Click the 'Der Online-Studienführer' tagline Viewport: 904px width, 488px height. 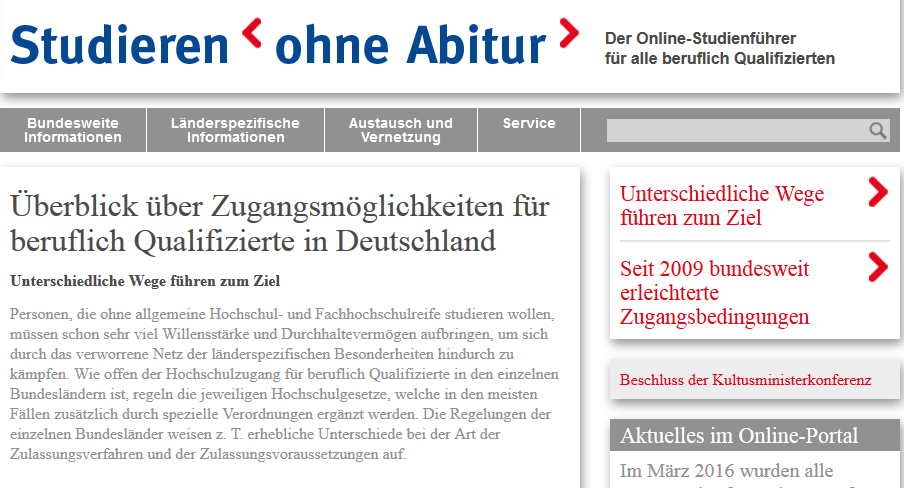719,48
